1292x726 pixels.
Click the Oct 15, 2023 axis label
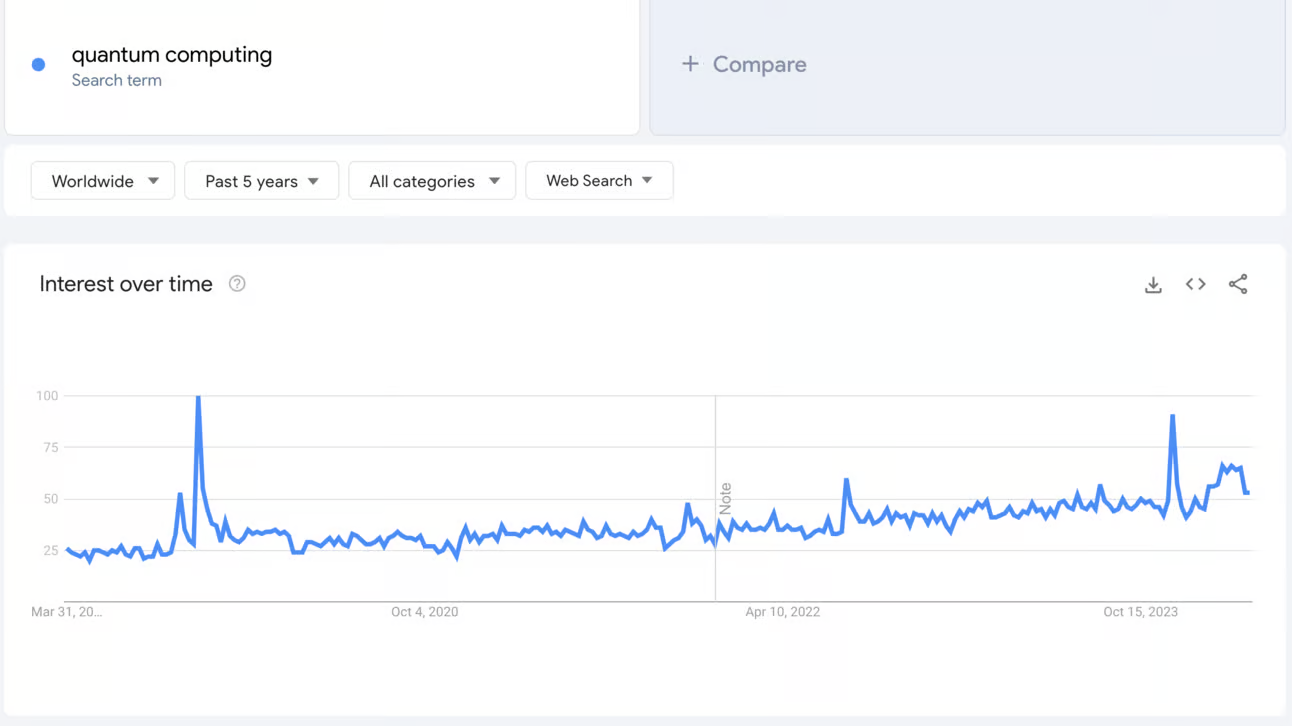[x=1140, y=611]
